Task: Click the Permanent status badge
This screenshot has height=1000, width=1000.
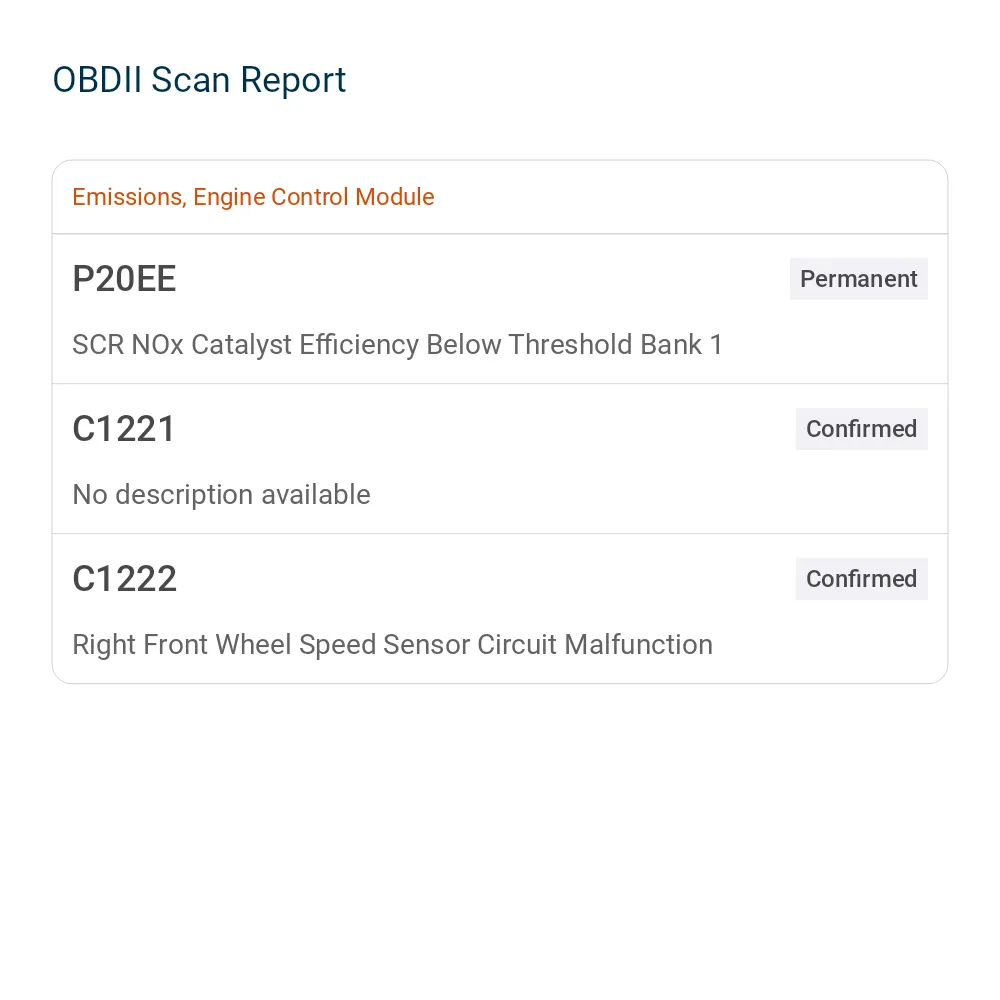Action: point(858,279)
